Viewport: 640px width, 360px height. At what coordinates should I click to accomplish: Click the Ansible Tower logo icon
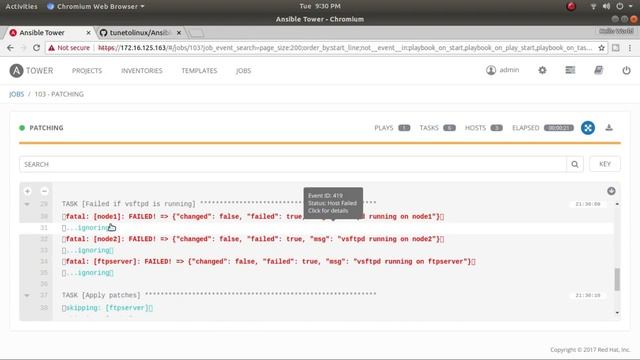(x=16, y=71)
